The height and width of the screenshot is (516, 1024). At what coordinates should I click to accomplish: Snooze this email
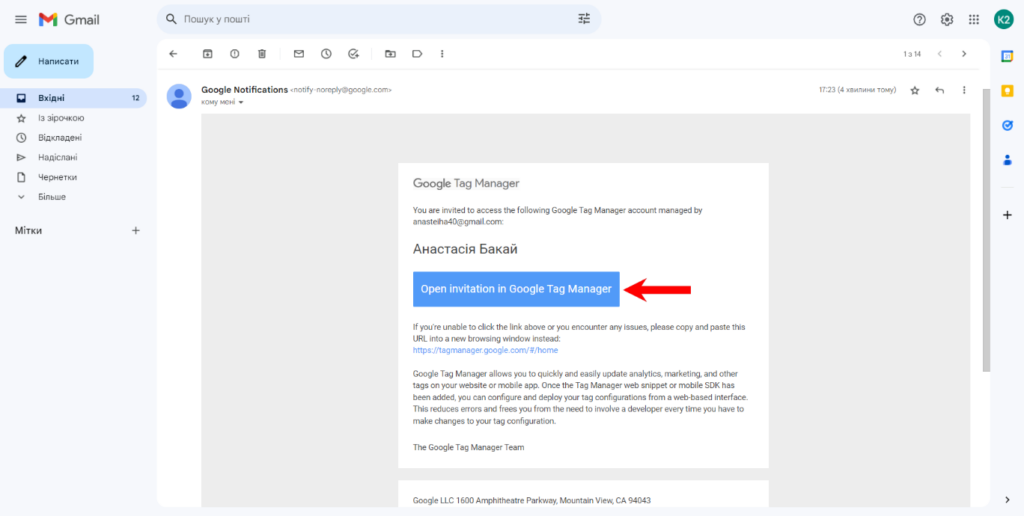(x=326, y=54)
